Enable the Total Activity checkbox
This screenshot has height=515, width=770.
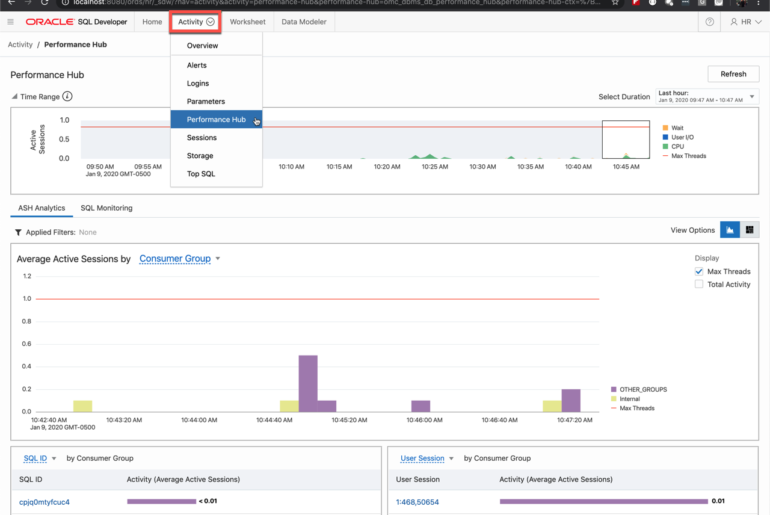(x=699, y=284)
